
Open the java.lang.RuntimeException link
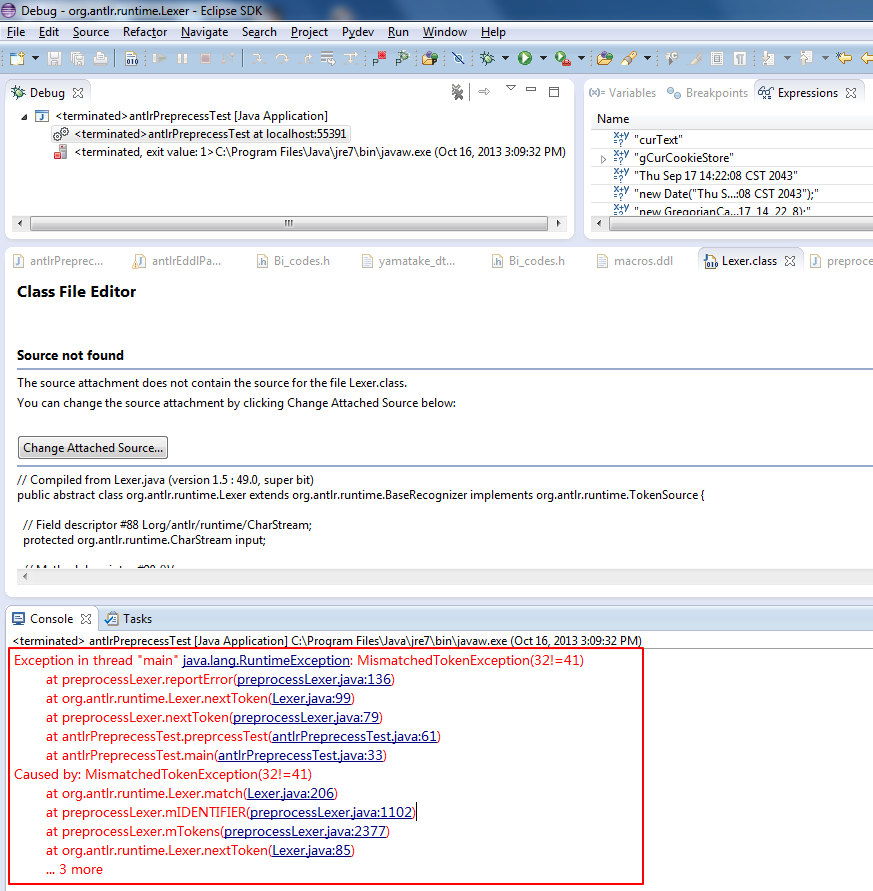pos(265,660)
